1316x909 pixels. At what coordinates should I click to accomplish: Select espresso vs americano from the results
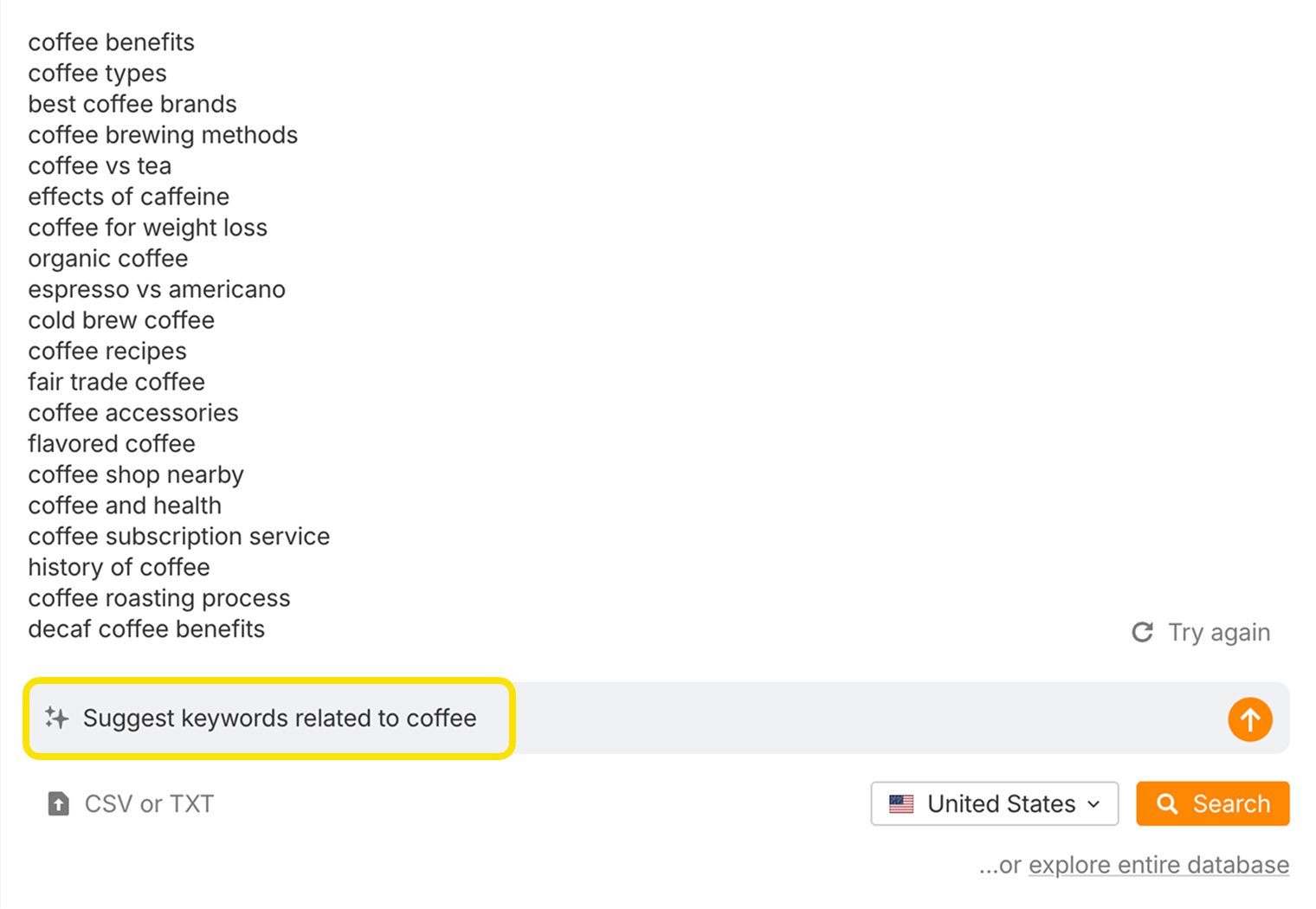(157, 289)
